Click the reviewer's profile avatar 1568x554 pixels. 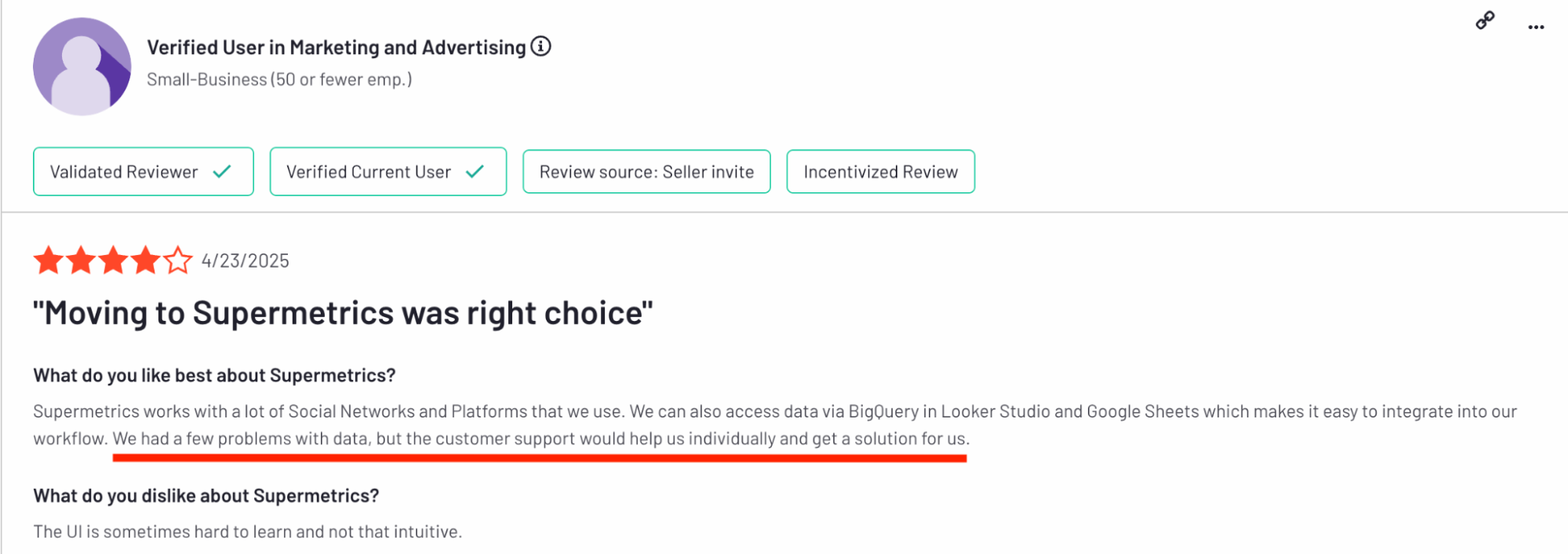point(82,66)
